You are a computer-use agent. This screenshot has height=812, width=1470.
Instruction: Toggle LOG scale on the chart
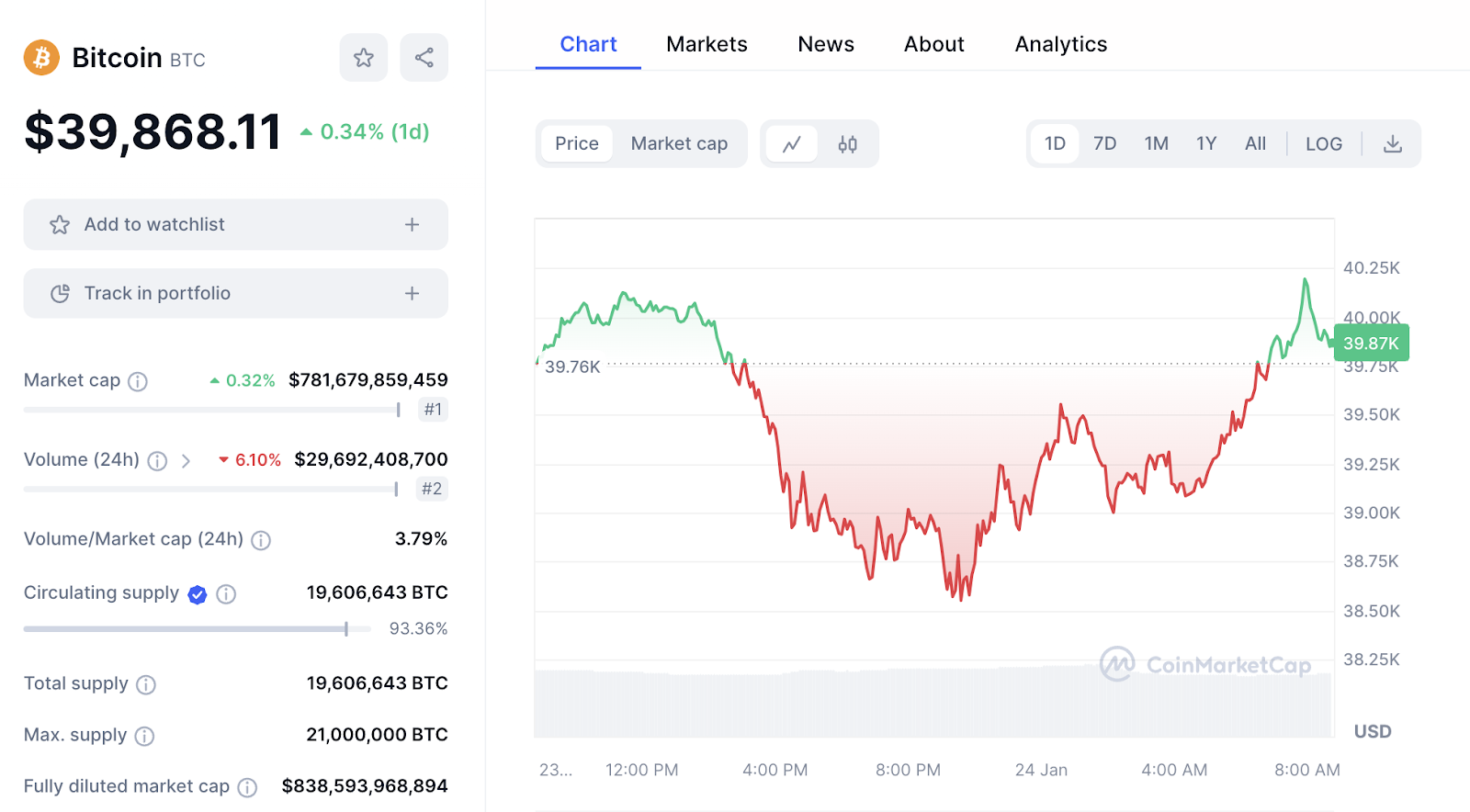click(1323, 144)
